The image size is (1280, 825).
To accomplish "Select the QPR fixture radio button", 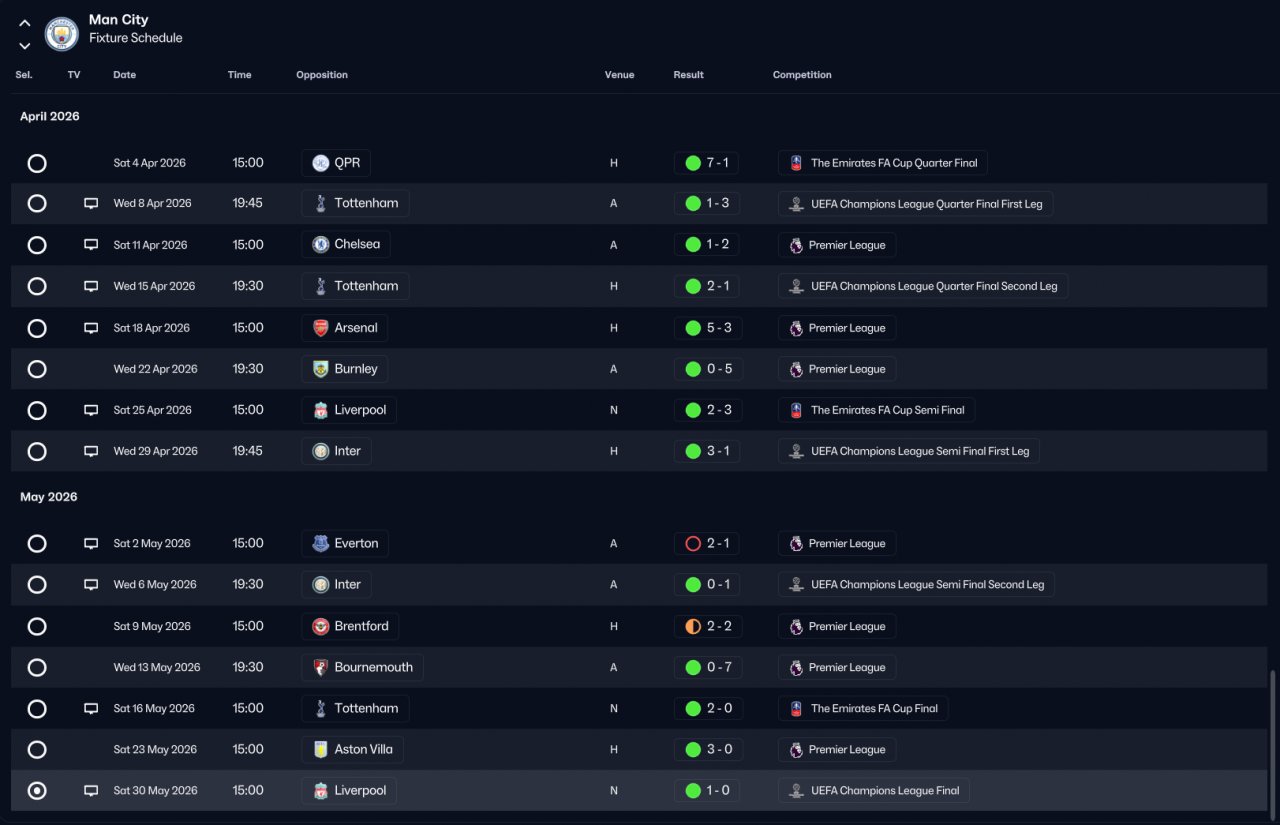I will pyautogui.click(x=37, y=163).
